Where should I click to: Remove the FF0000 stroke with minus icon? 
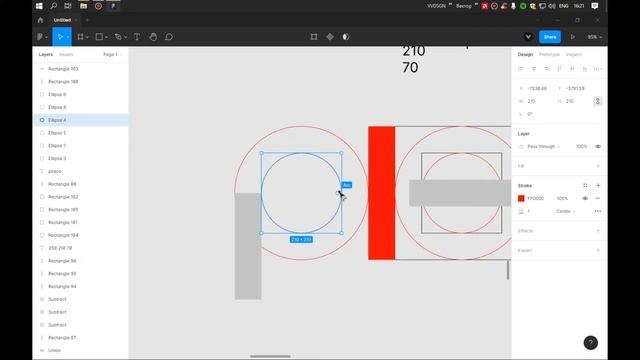pyautogui.click(x=598, y=198)
